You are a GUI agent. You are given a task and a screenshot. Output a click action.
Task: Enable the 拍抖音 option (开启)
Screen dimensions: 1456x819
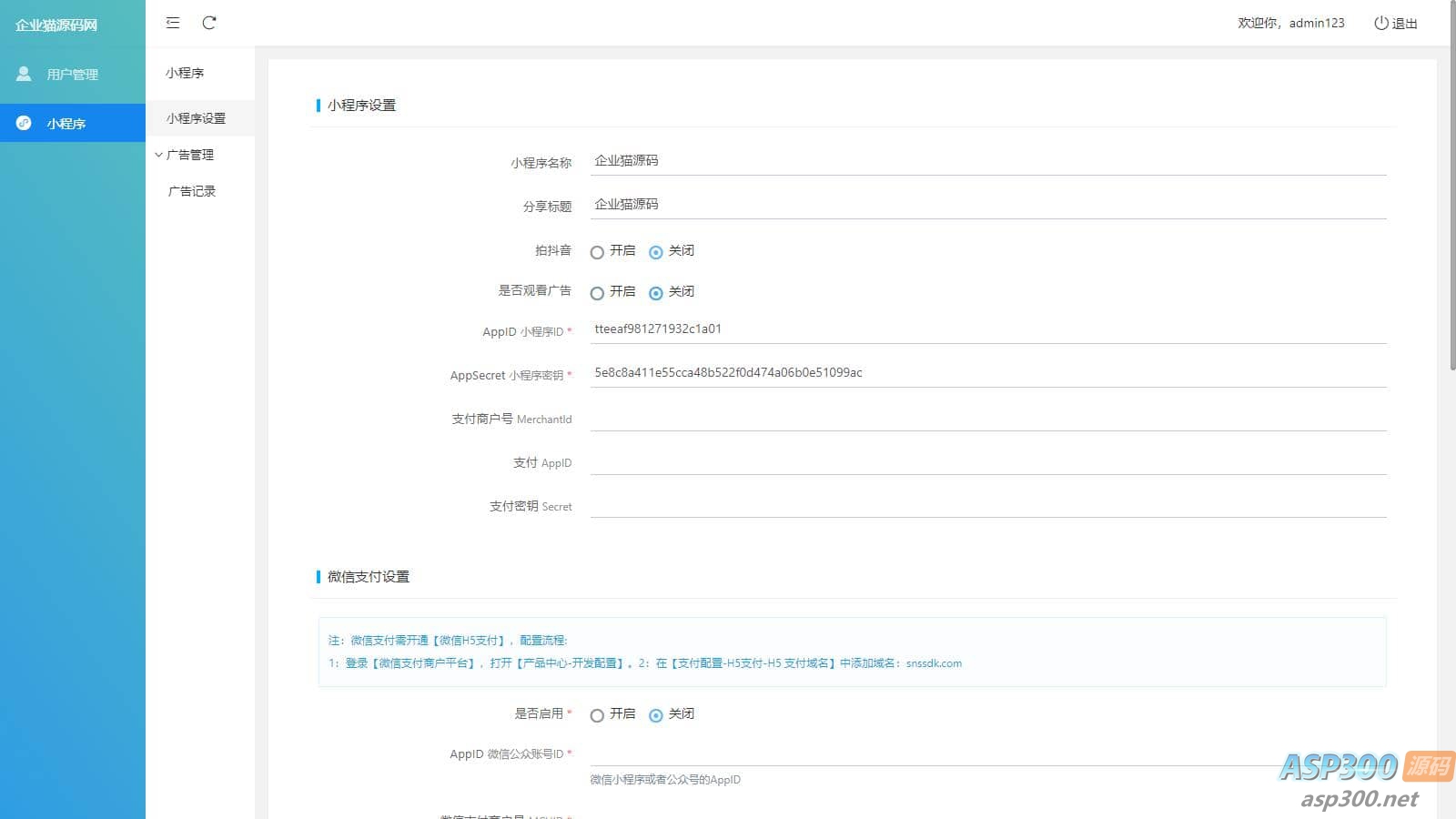click(597, 252)
